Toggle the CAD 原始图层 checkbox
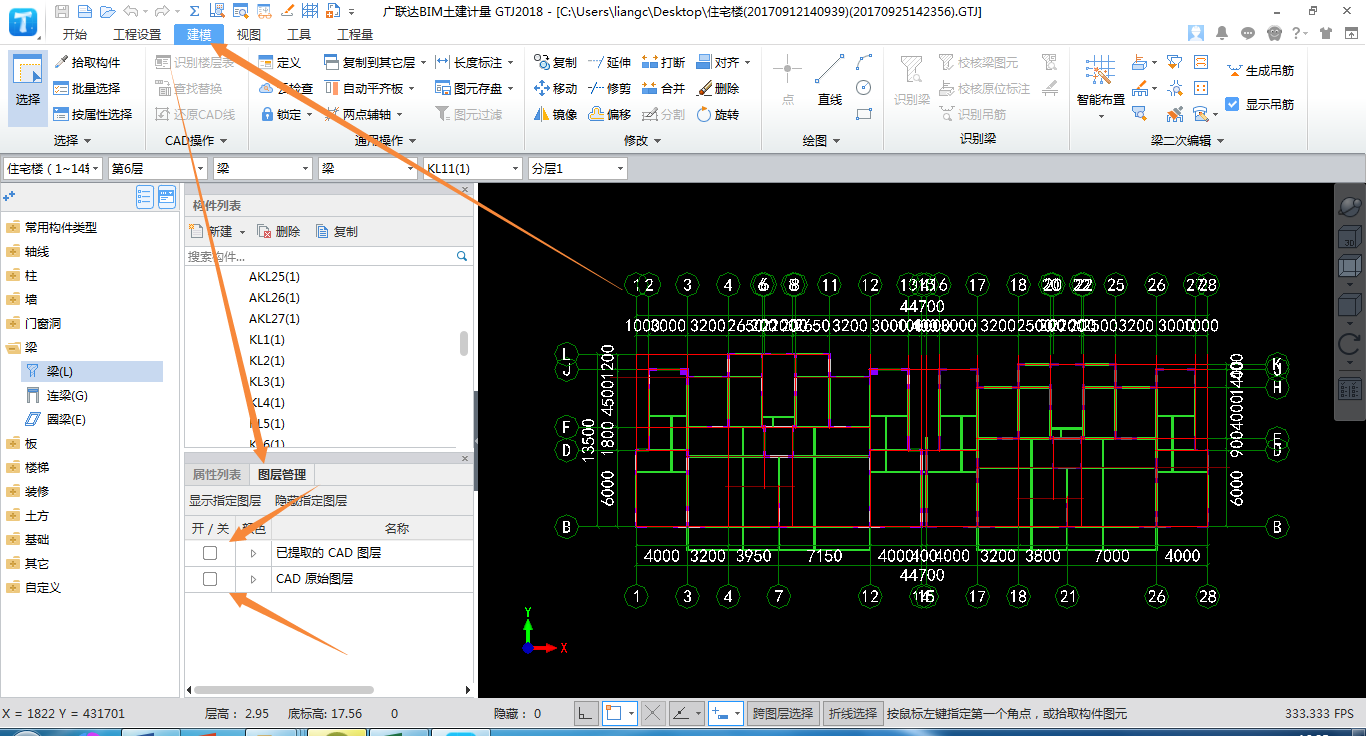 (210, 579)
